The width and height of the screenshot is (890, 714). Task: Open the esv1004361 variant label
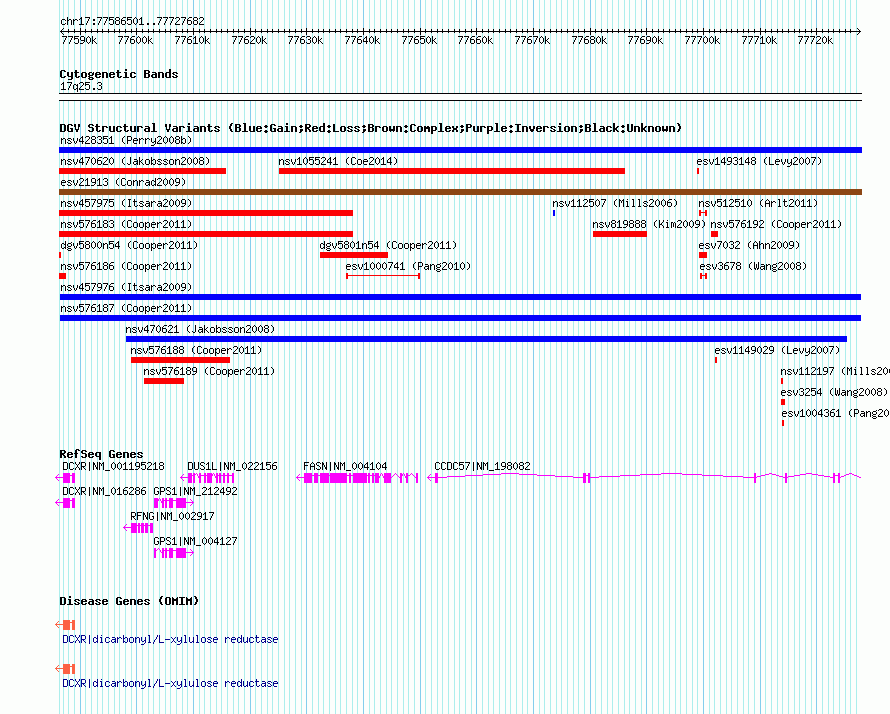(x=836, y=413)
